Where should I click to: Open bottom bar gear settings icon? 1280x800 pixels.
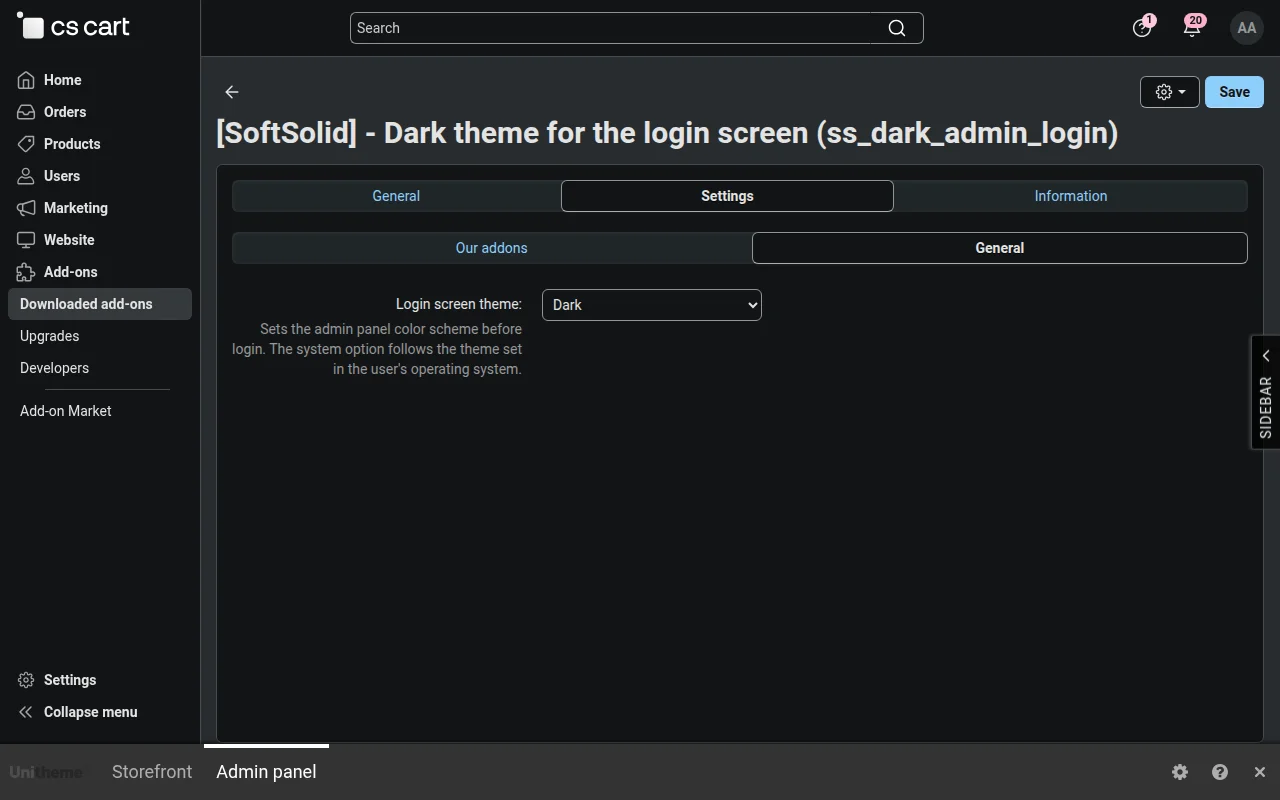pyautogui.click(x=1180, y=772)
